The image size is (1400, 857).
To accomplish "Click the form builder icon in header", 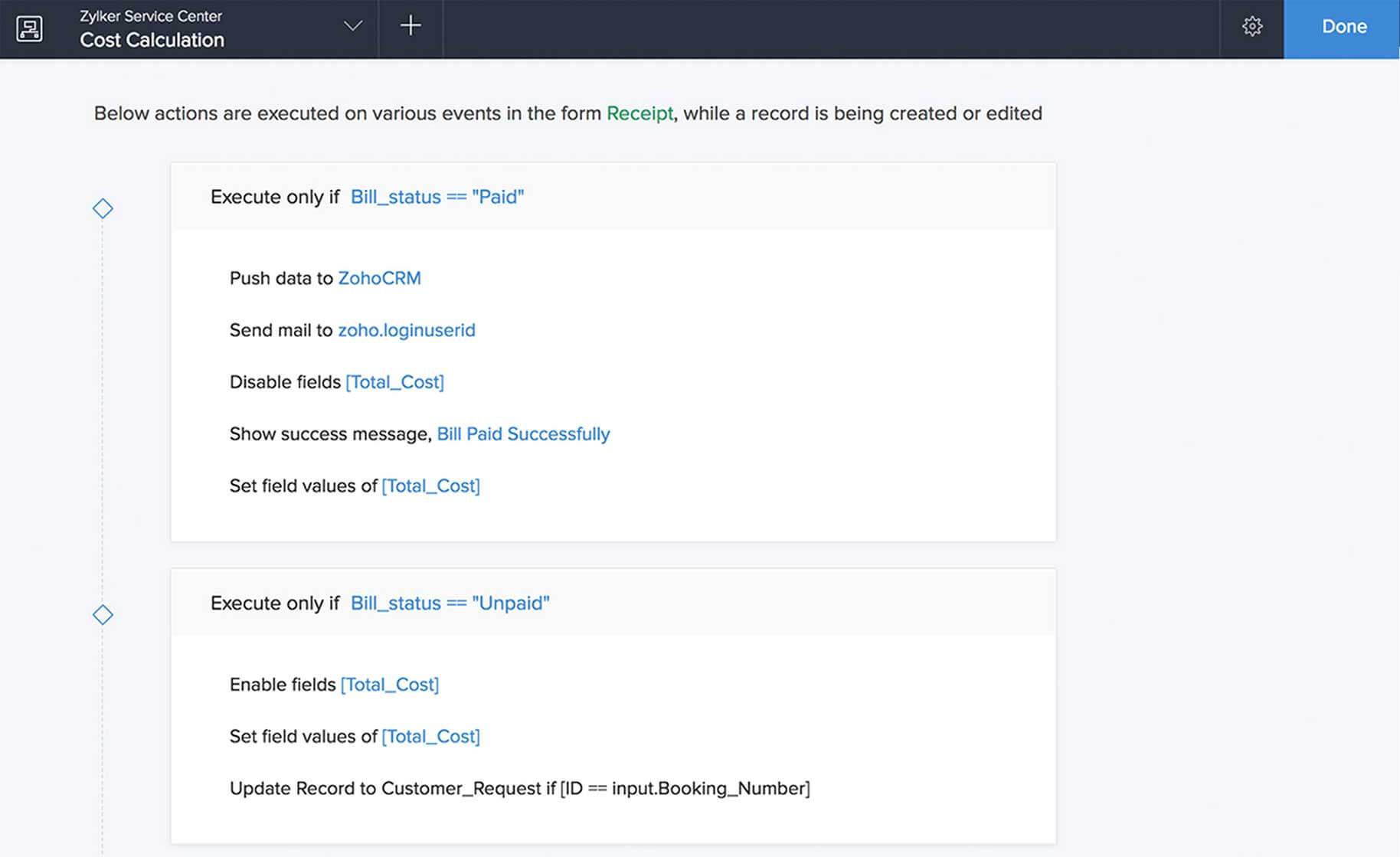I will coord(29,28).
